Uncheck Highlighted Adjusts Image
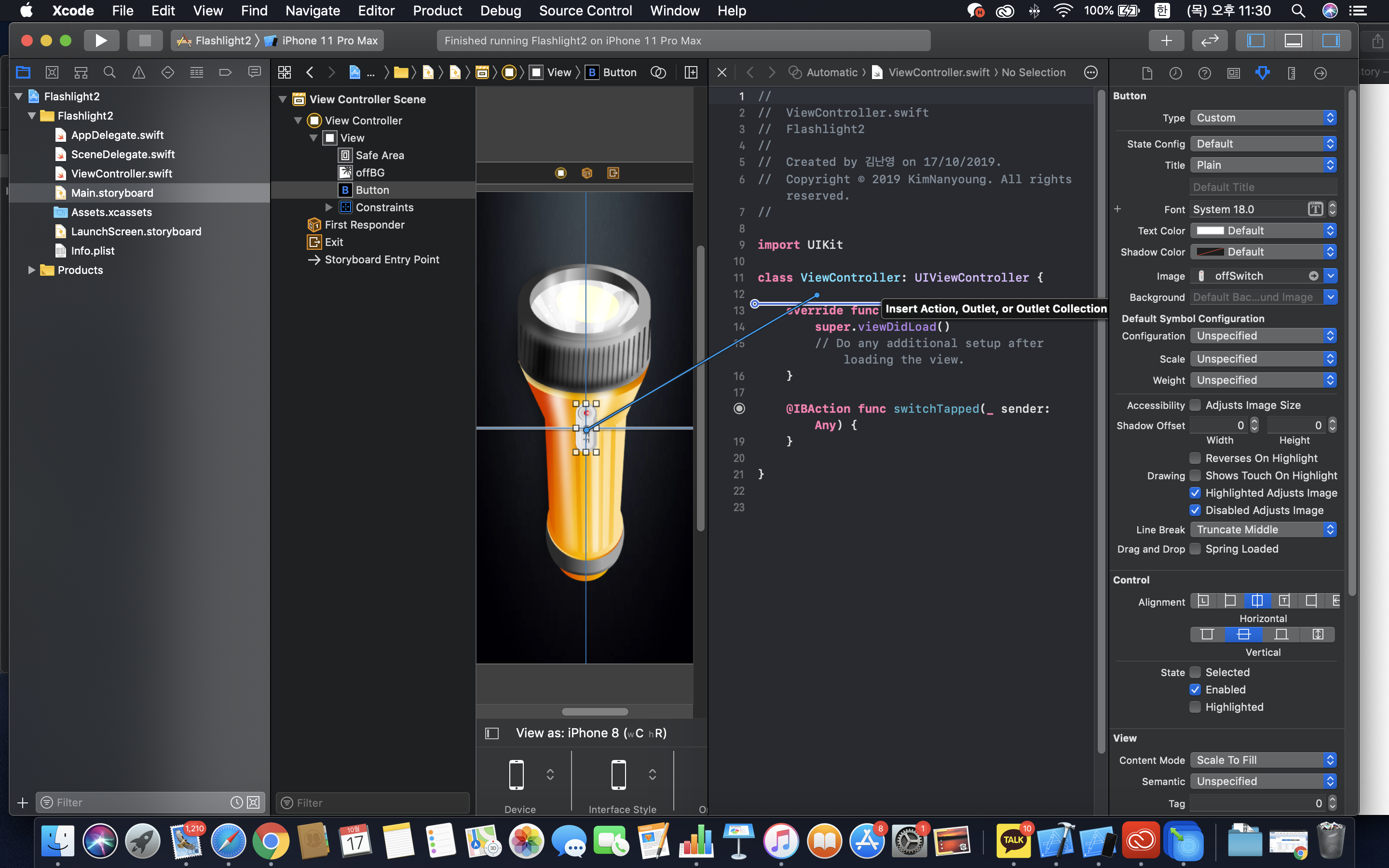Viewport: 1389px width, 868px height. coord(1195,492)
